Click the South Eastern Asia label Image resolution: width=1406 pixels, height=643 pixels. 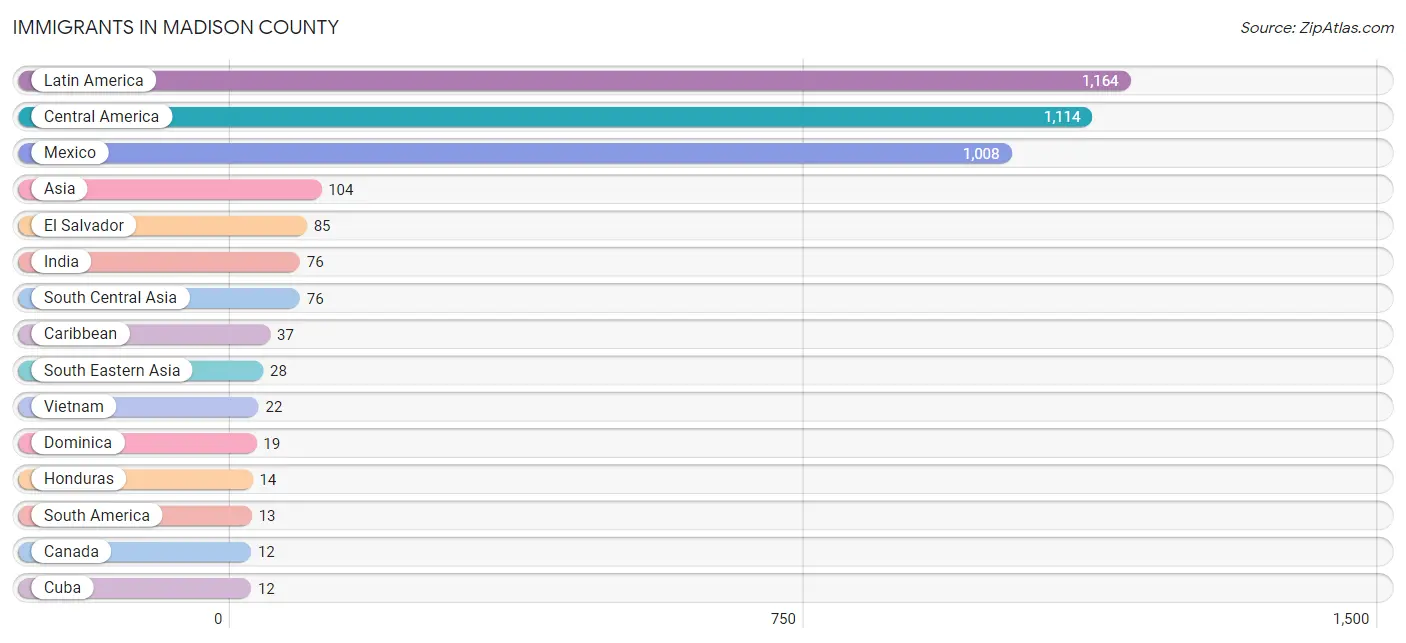pyautogui.click(x=112, y=370)
